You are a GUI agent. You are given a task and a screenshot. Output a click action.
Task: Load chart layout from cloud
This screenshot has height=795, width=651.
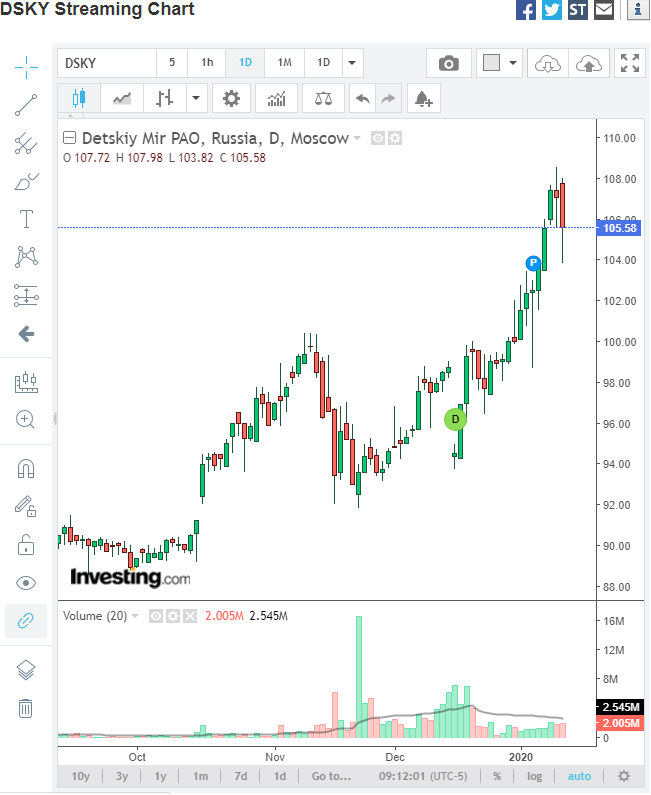[x=548, y=63]
